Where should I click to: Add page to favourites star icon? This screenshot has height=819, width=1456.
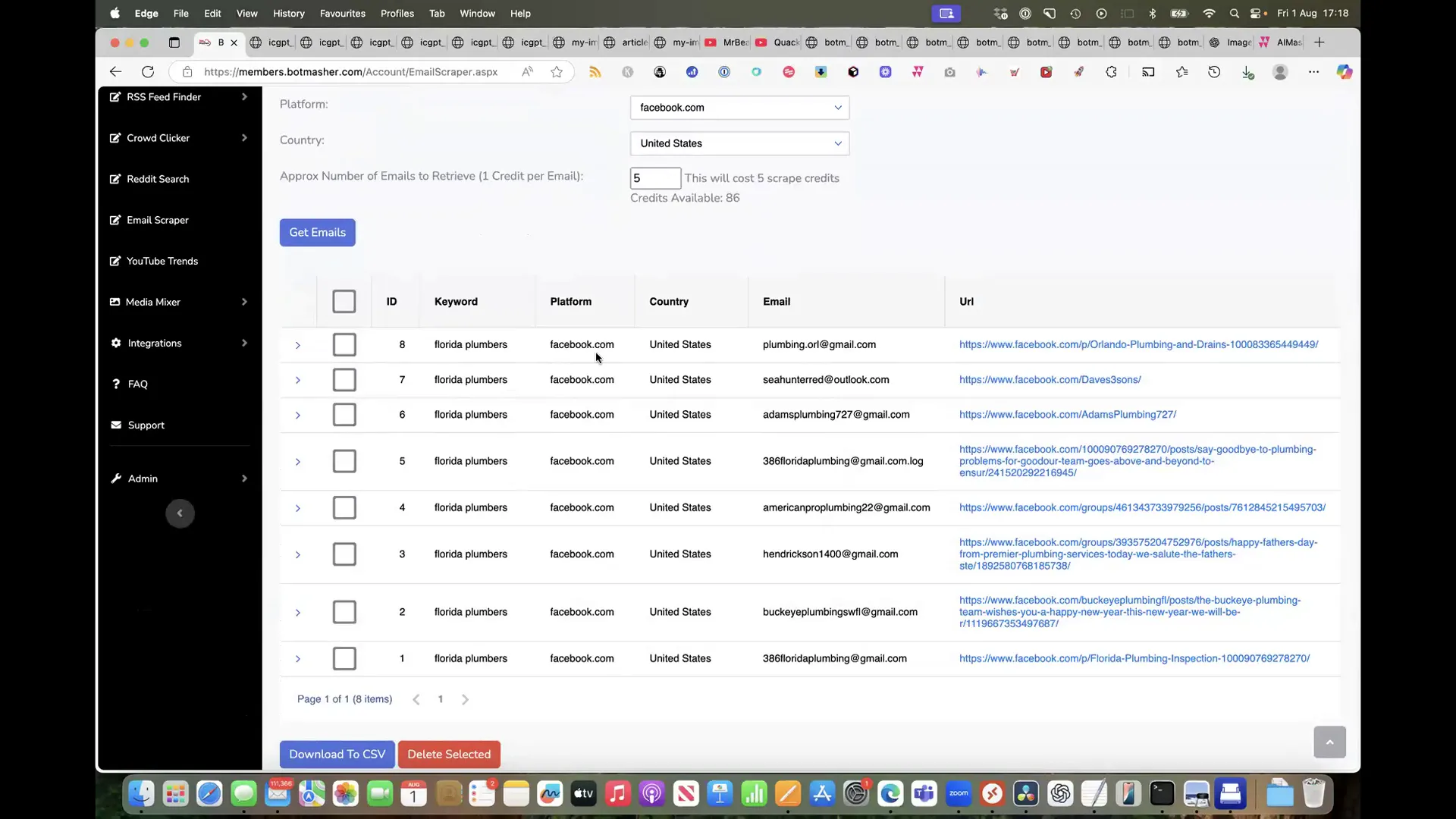point(557,72)
